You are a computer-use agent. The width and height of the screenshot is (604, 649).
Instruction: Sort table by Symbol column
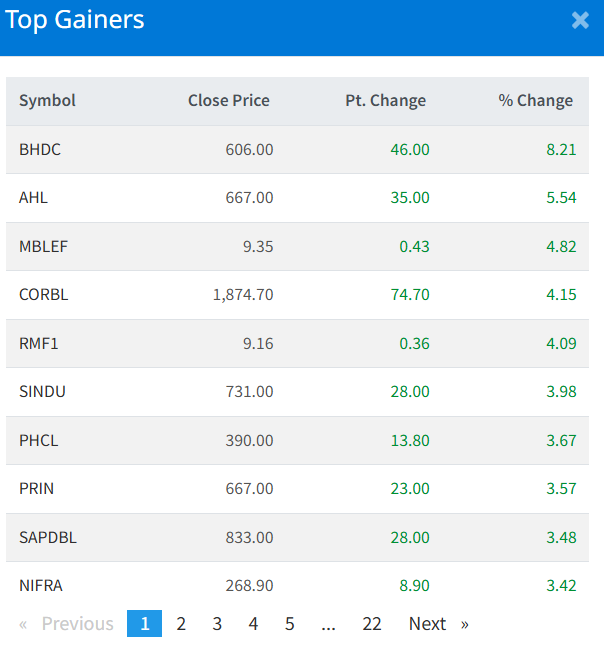pyautogui.click(x=47, y=100)
